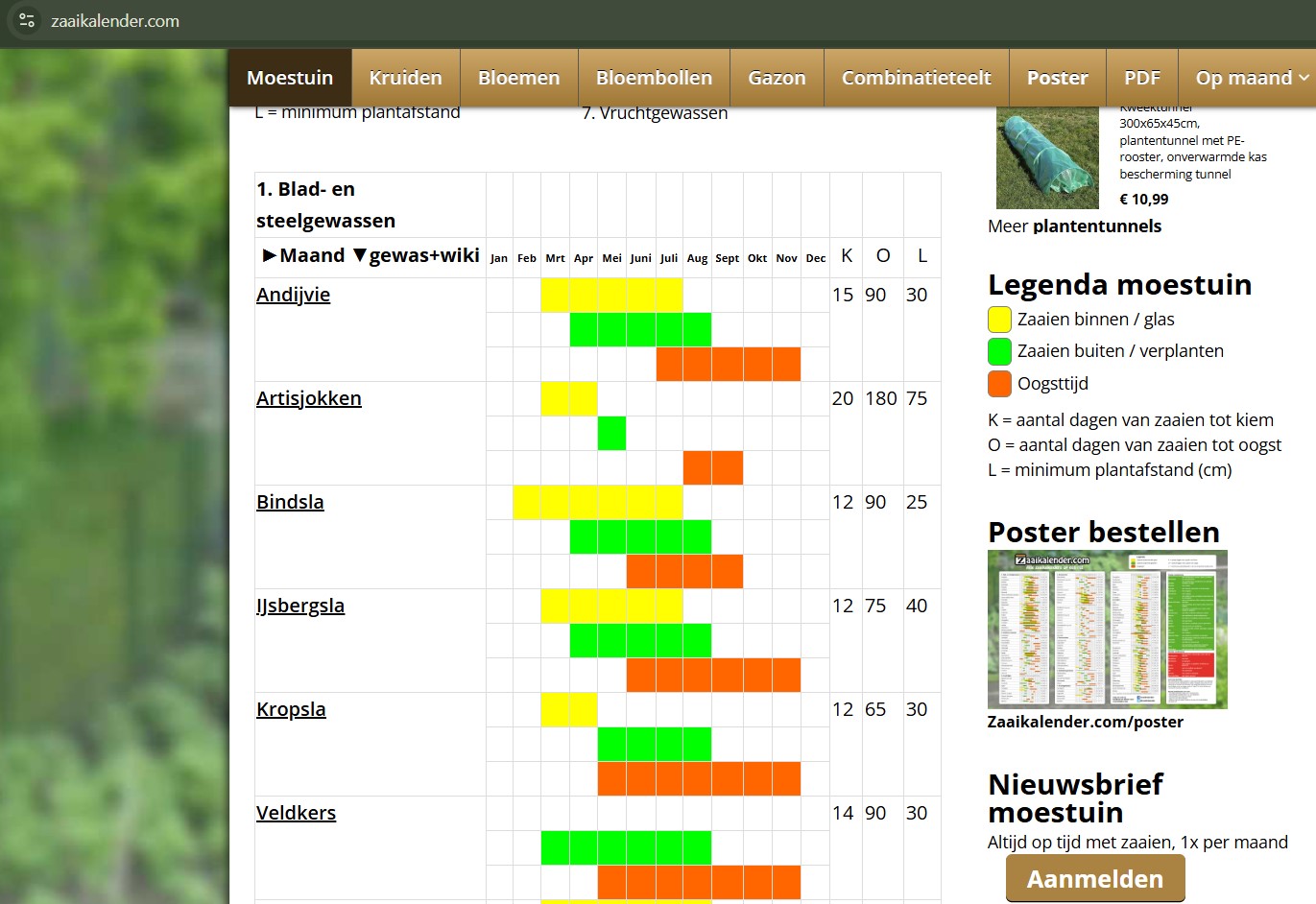Go to the Combinatieteelt tab
Viewport: 1316px width, 904px height.
coord(917,78)
